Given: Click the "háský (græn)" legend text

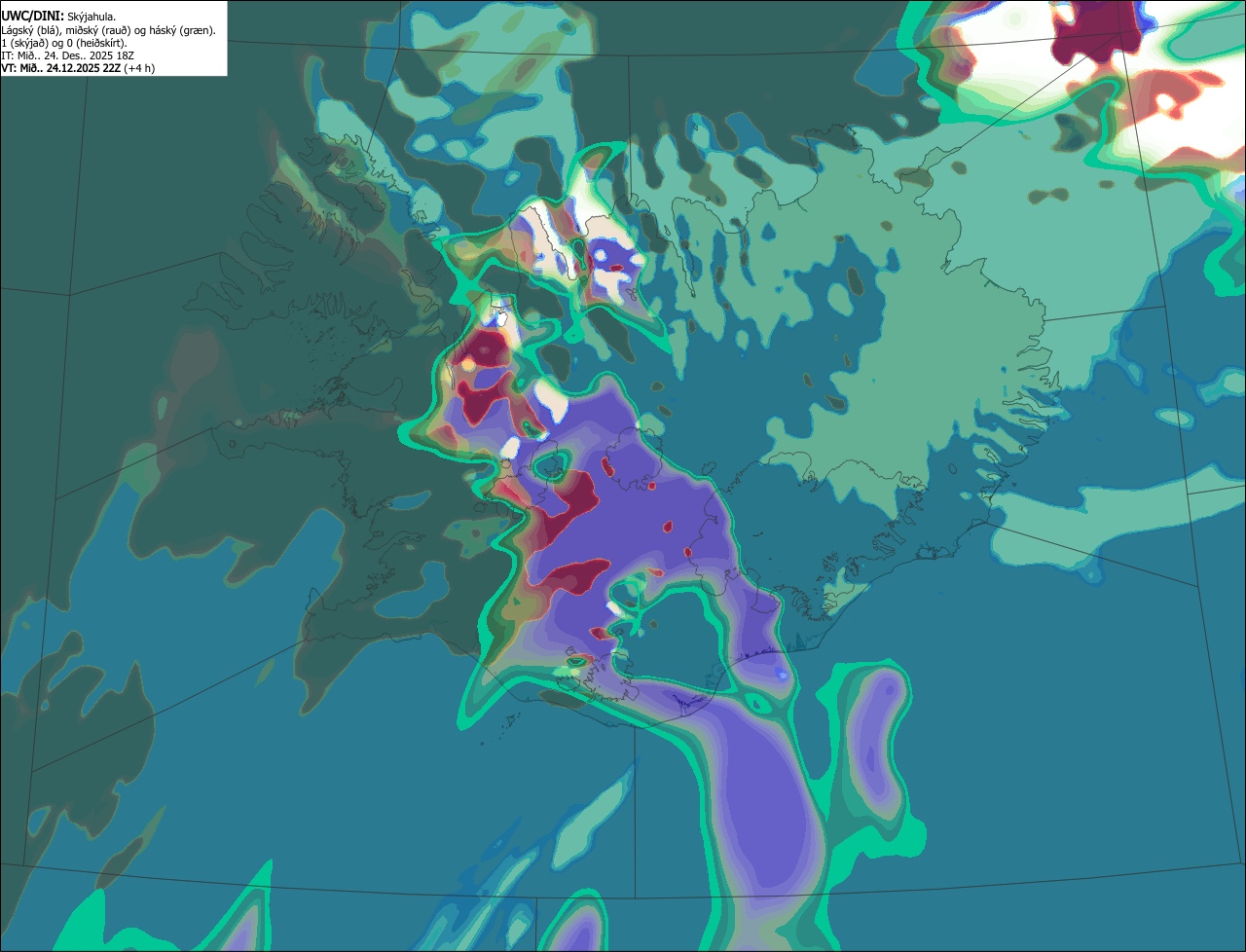Looking at the screenshot, I should coord(180,31).
